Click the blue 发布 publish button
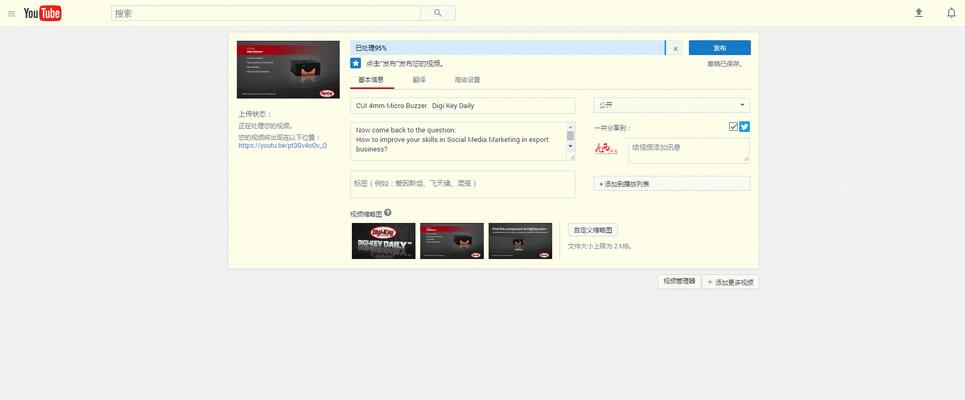Image resolution: width=965 pixels, height=400 pixels. (719, 48)
